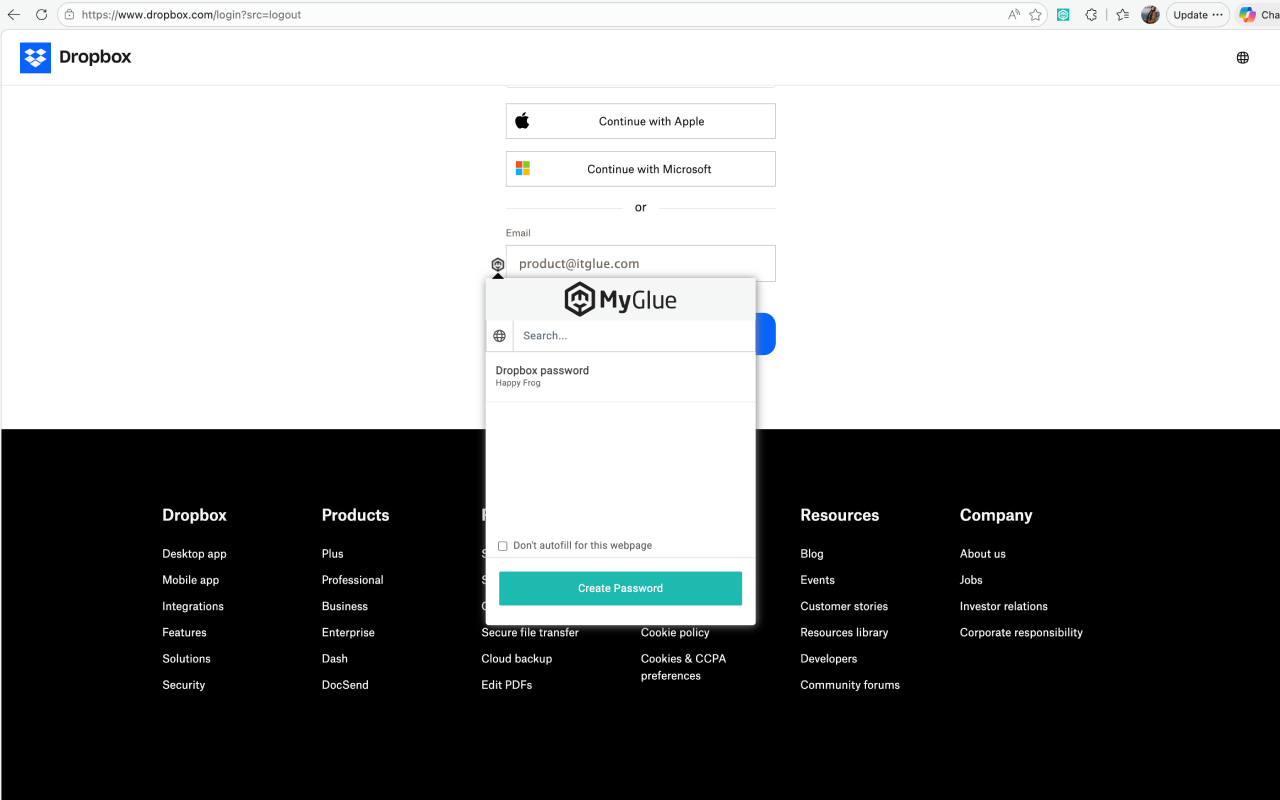Image resolution: width=1280 pixels, height=800 pixels.
Task: Open the Cloud backup link
Action: coord(516,658)
